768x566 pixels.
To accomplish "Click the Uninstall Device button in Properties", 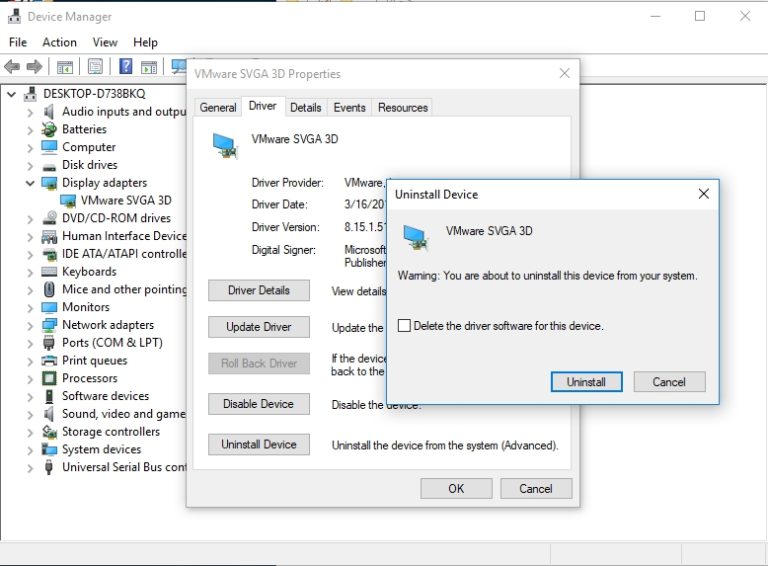I will coord(259,445).
